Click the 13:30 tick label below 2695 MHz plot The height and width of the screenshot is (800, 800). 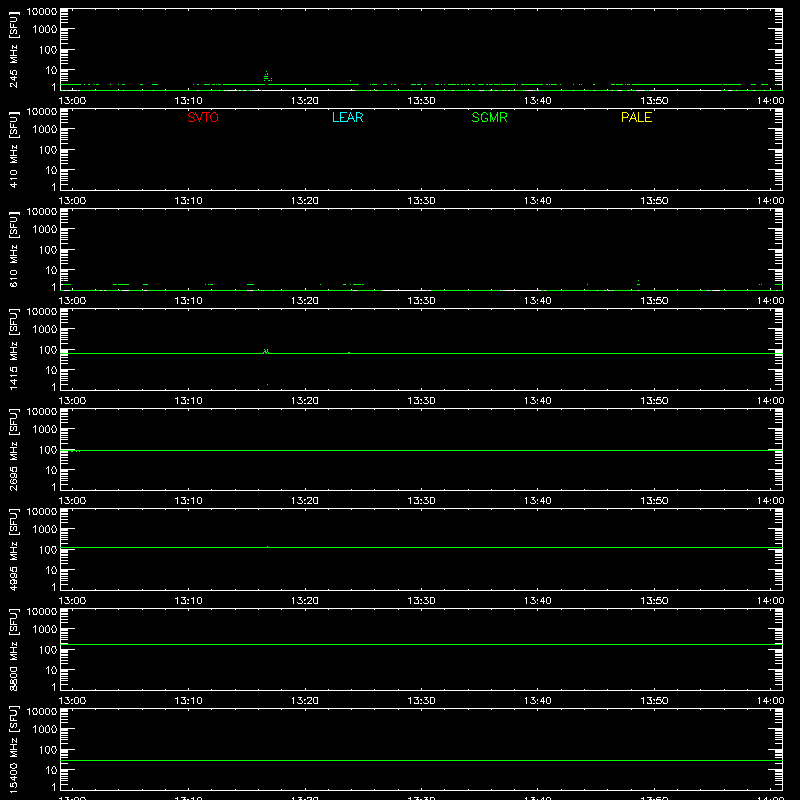coord(421,501)
